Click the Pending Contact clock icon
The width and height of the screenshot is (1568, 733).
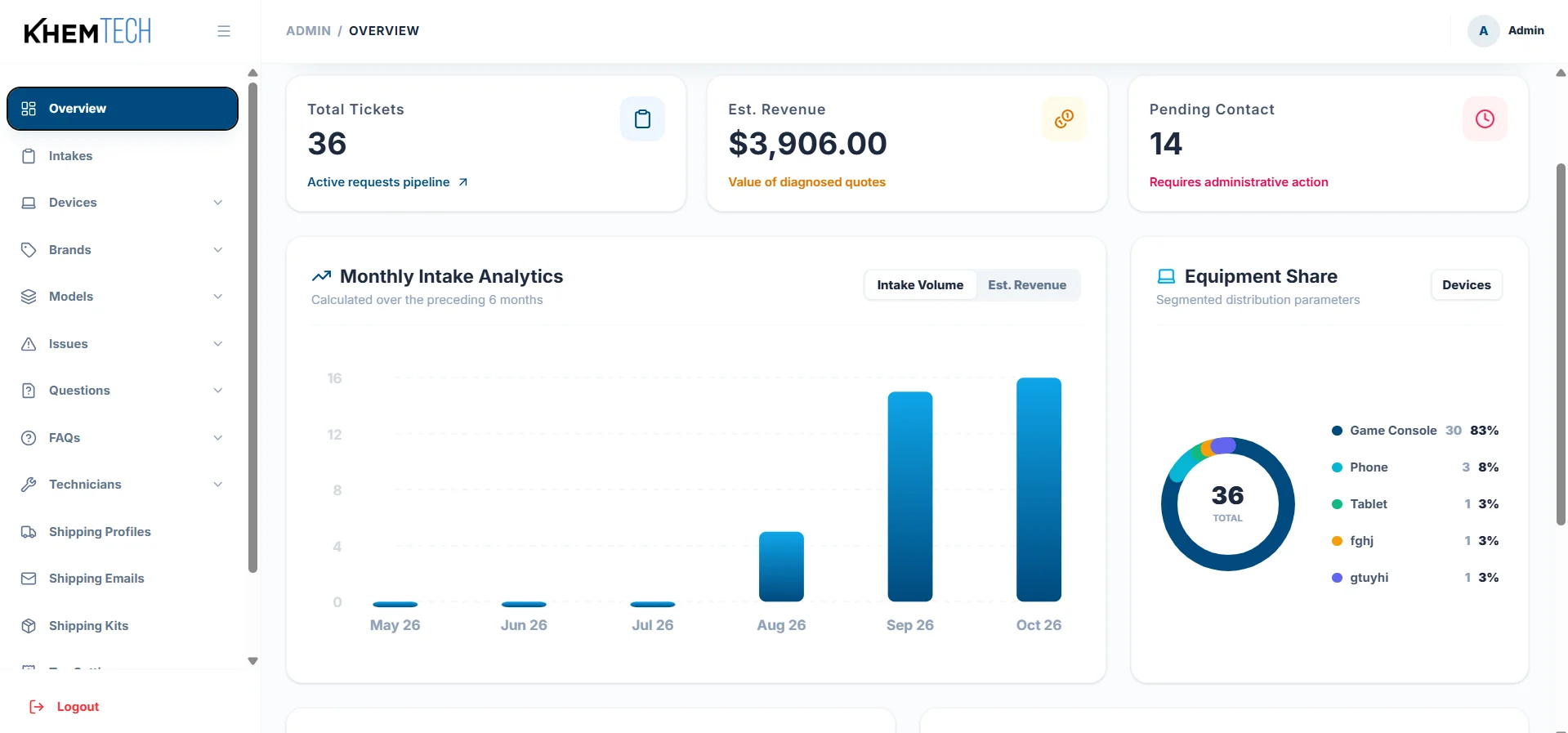1485,119
